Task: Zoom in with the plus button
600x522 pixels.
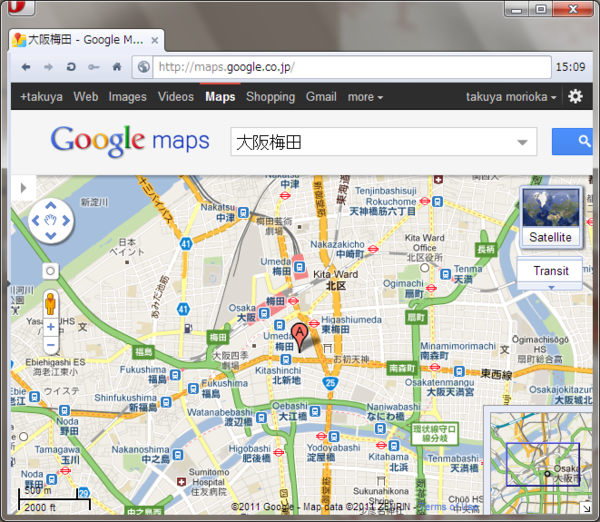Action: [51, 327]
